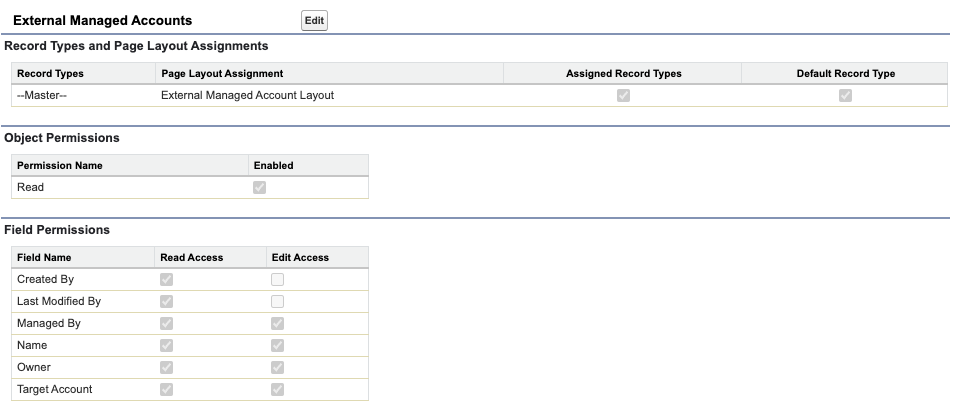Click the Page Layout Assignment column header

(x=222, y=74)
